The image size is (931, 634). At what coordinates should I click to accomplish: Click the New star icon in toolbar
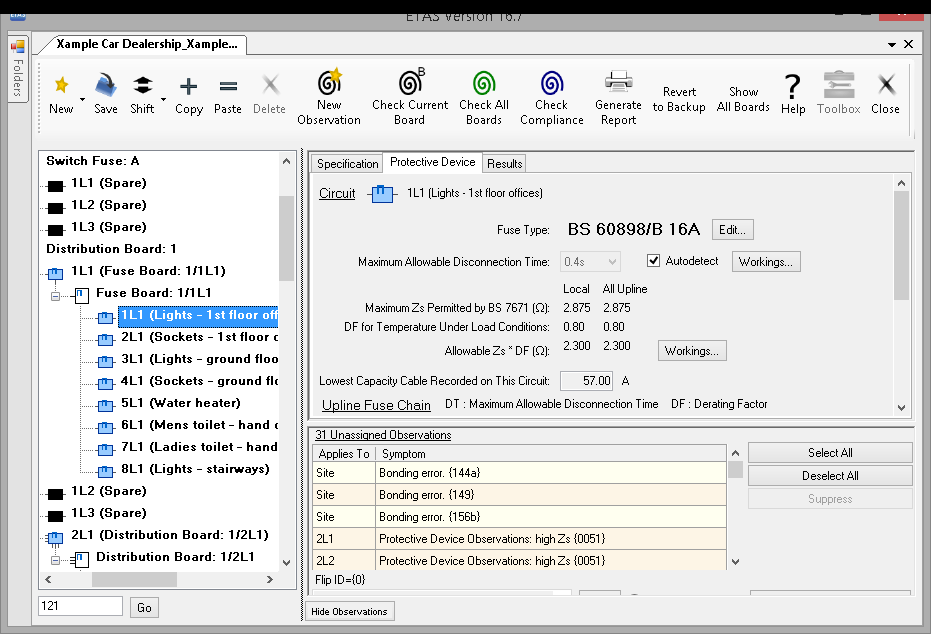click(61, 86)
